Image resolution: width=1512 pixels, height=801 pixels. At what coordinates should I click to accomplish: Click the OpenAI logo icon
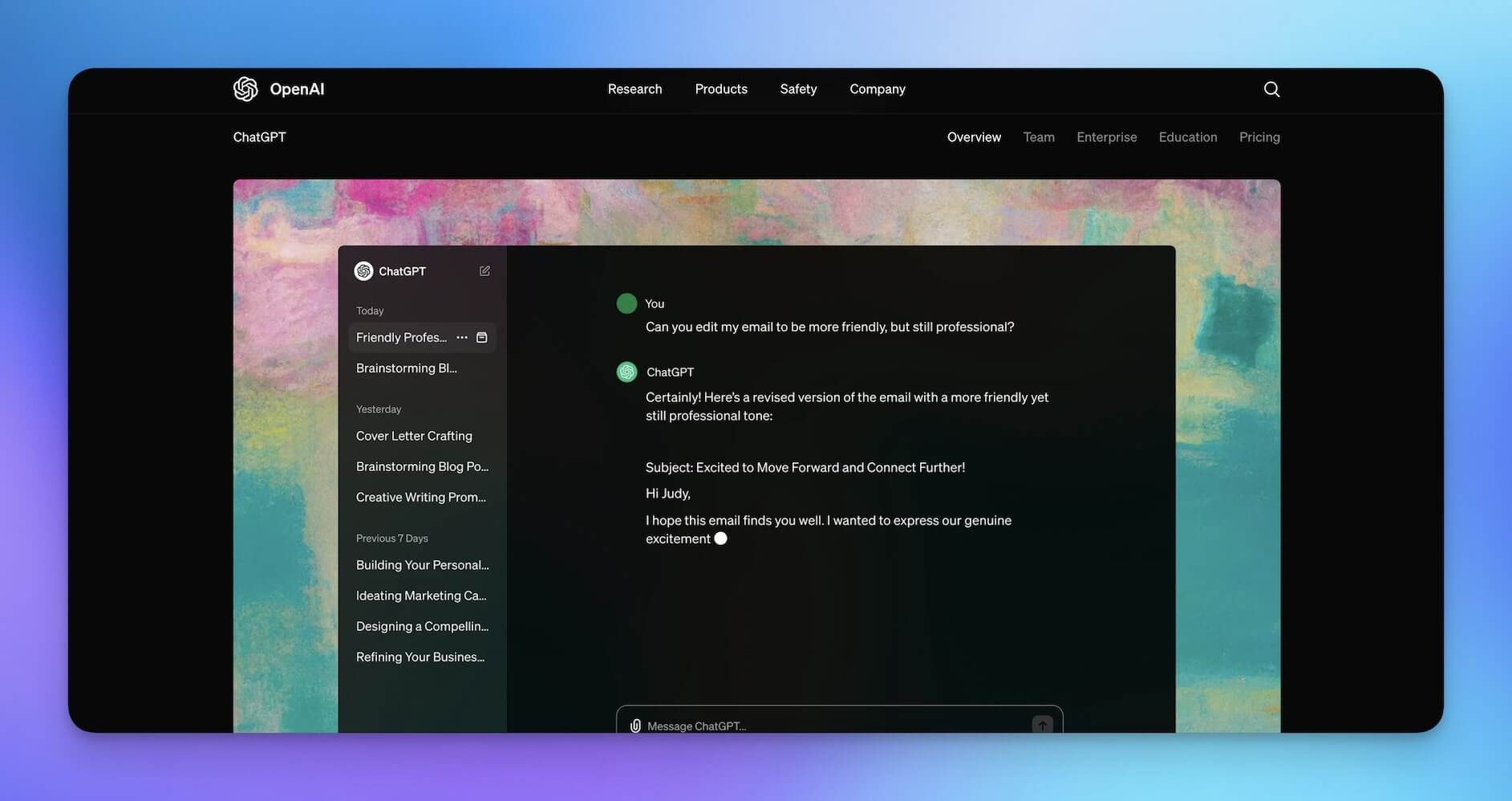click(245, 88)
